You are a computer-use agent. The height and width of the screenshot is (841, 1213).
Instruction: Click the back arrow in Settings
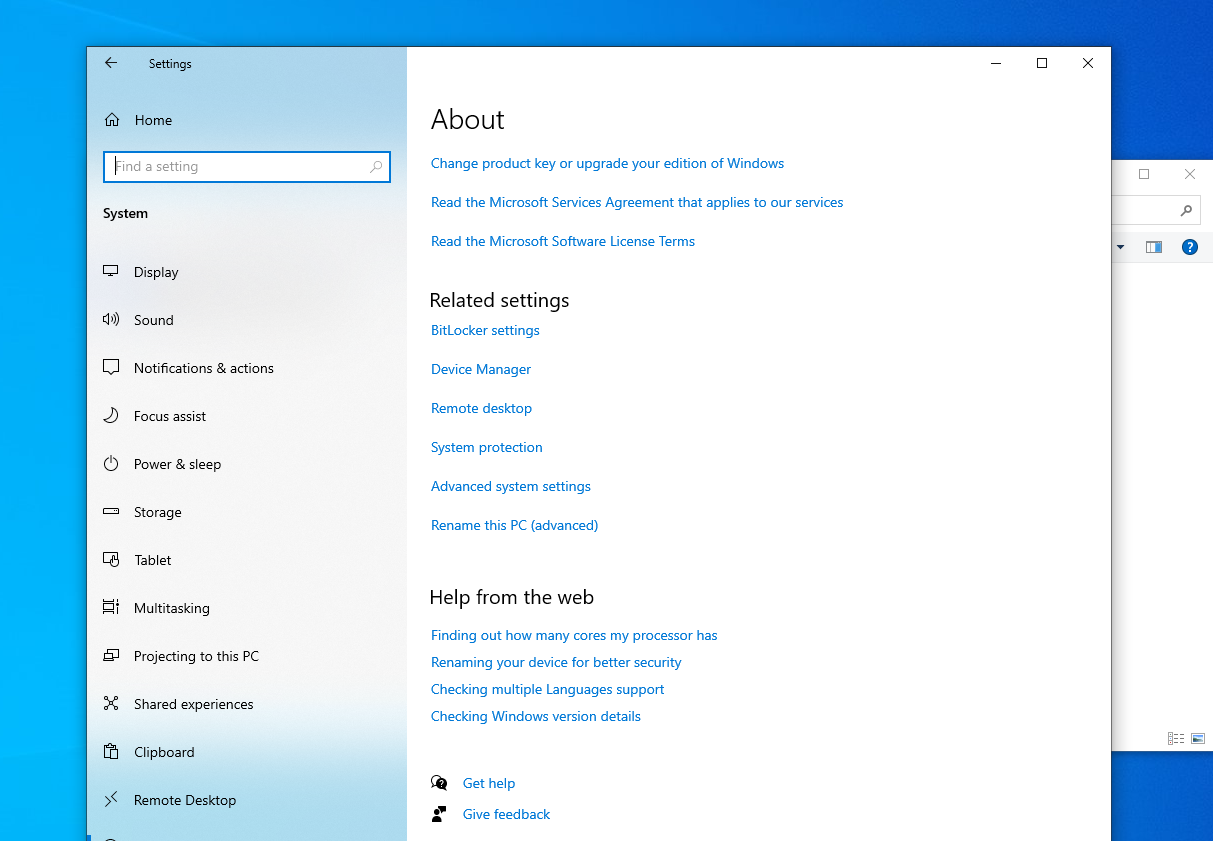[x=111, y=63]
